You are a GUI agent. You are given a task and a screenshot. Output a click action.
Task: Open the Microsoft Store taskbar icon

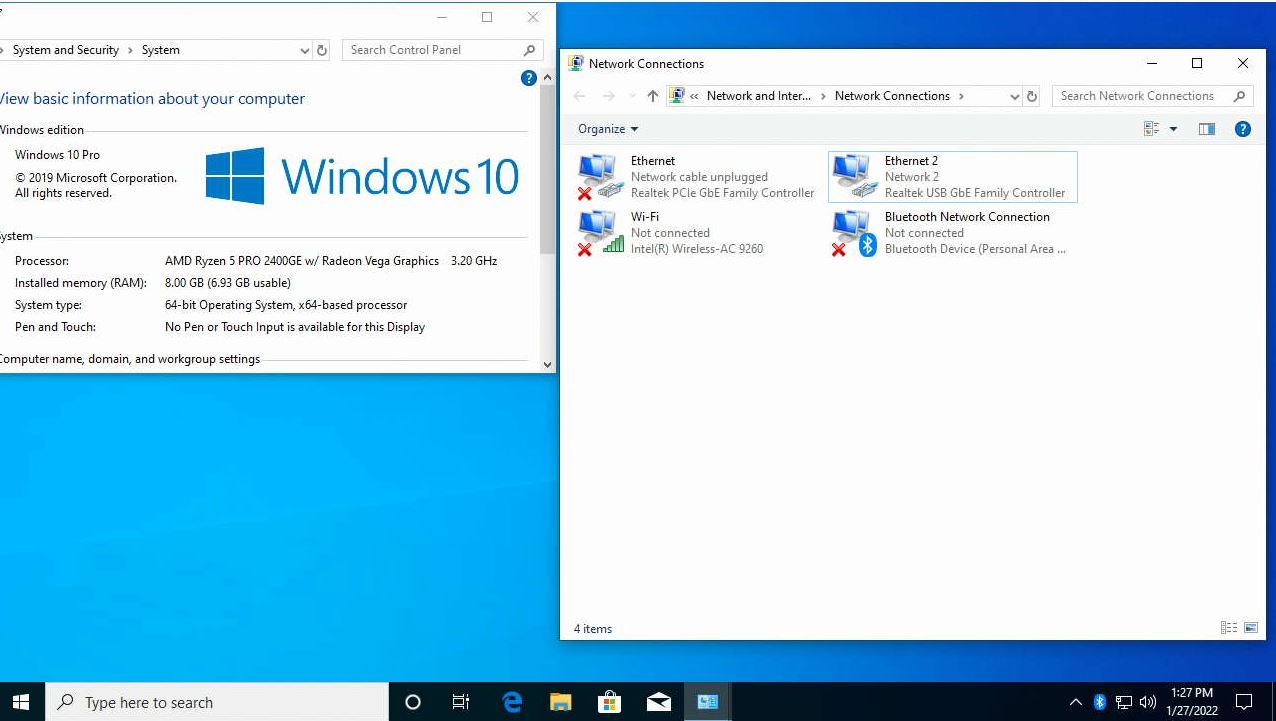point(609,702)
